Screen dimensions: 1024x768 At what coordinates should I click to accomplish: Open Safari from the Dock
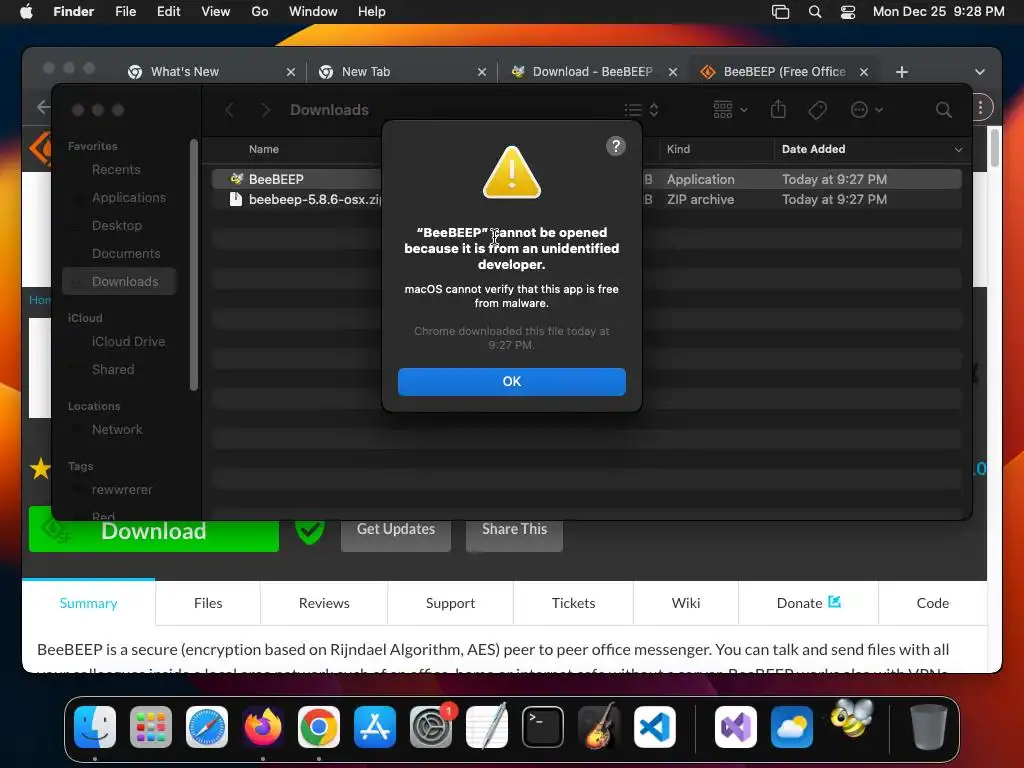pyautogui.click(x=207, y=727)
